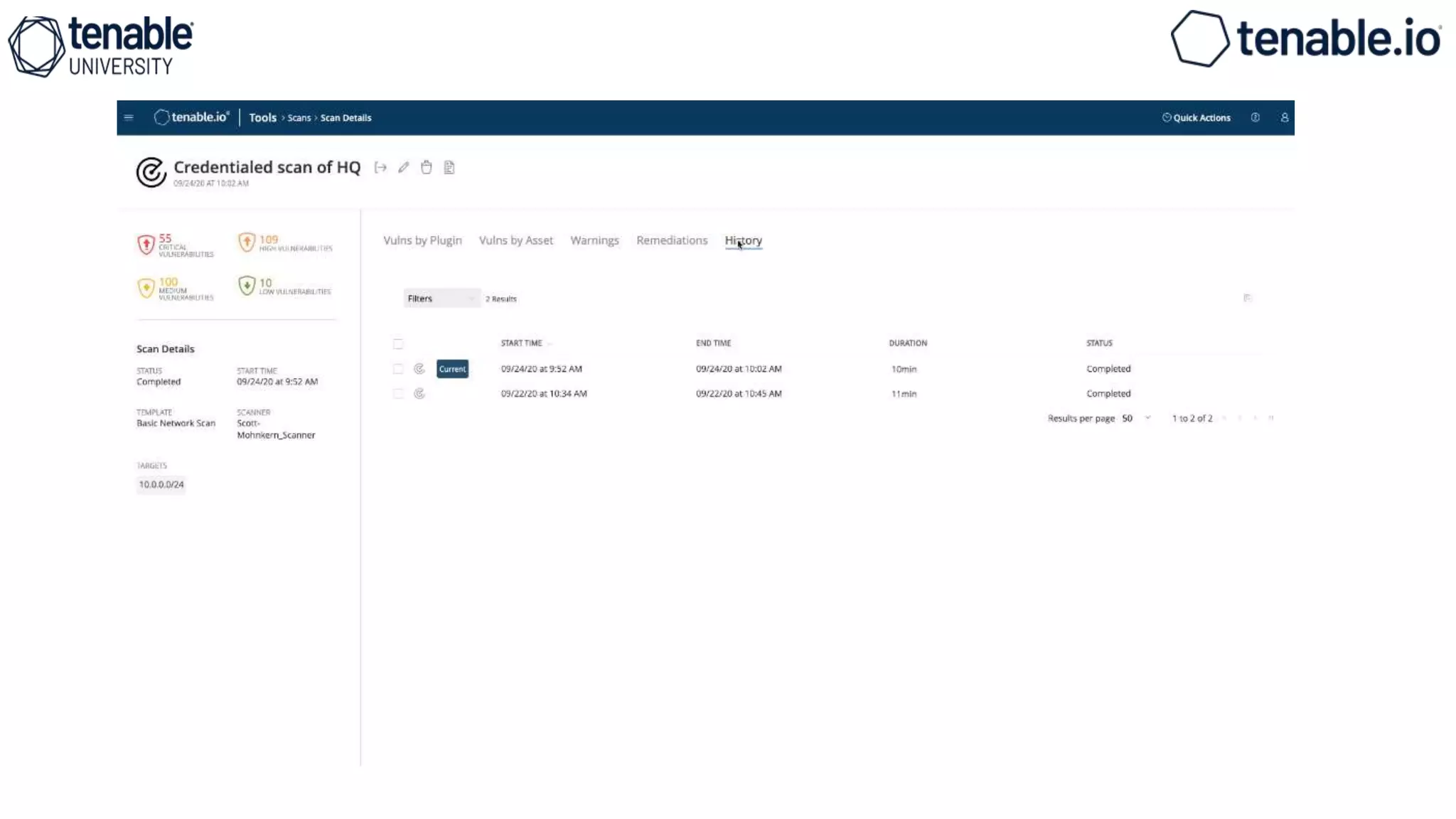Switch to the Vulns by Plugin tab
The image size is (1456, 819).
tap(422, 240)
